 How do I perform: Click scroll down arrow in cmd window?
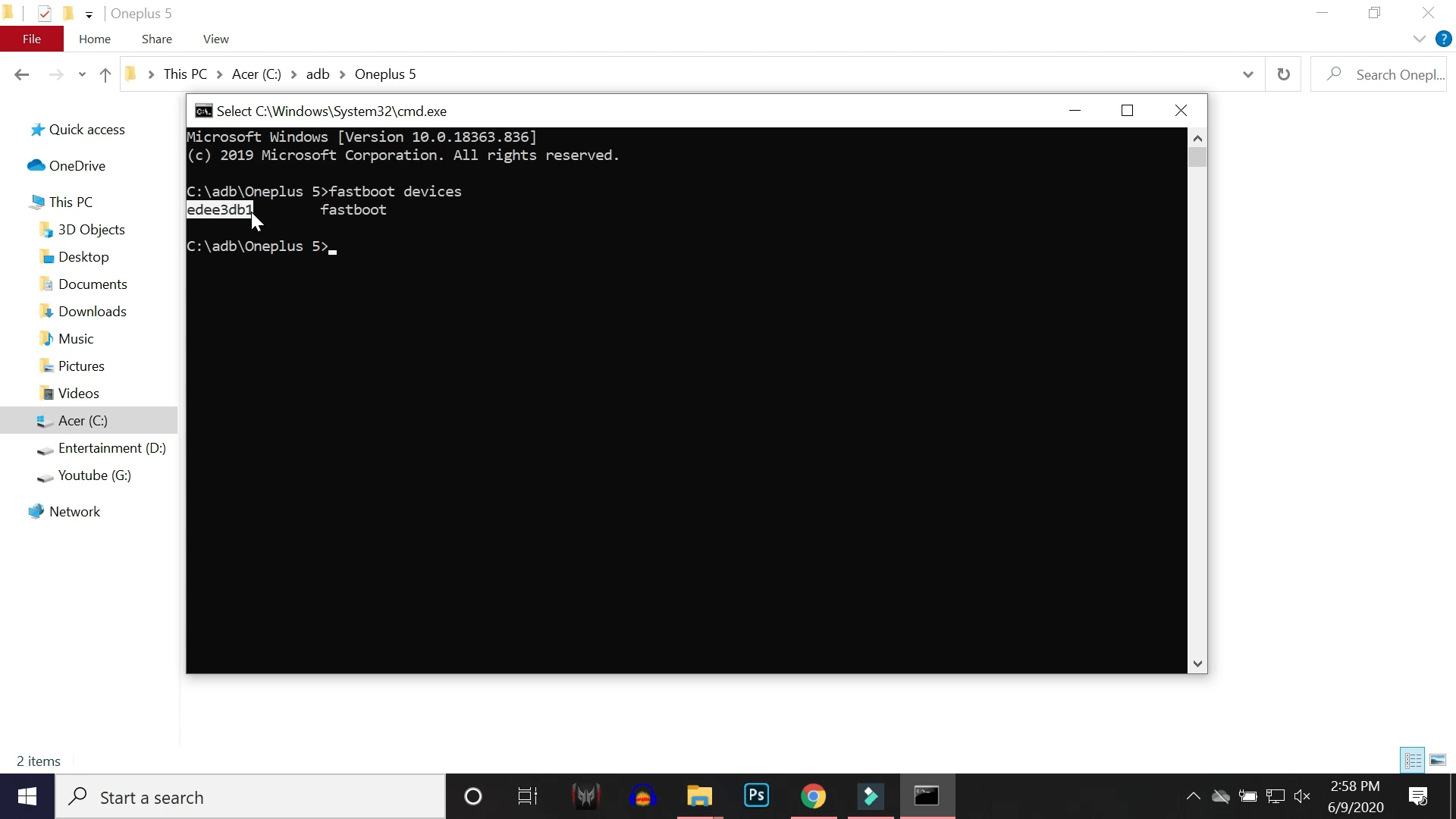pyautogui.click(x=1197, y=664)
